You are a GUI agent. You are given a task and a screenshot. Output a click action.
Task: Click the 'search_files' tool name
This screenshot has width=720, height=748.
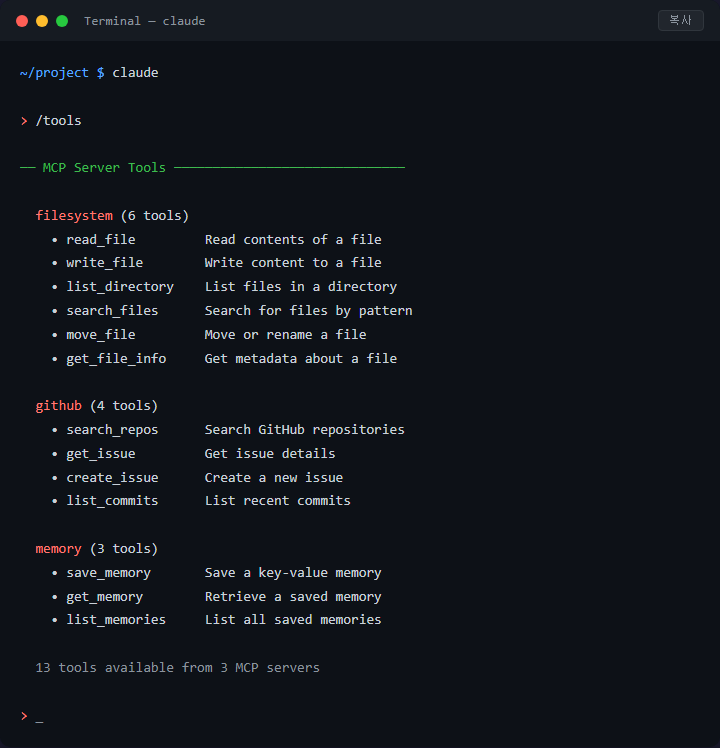(112, 311)
